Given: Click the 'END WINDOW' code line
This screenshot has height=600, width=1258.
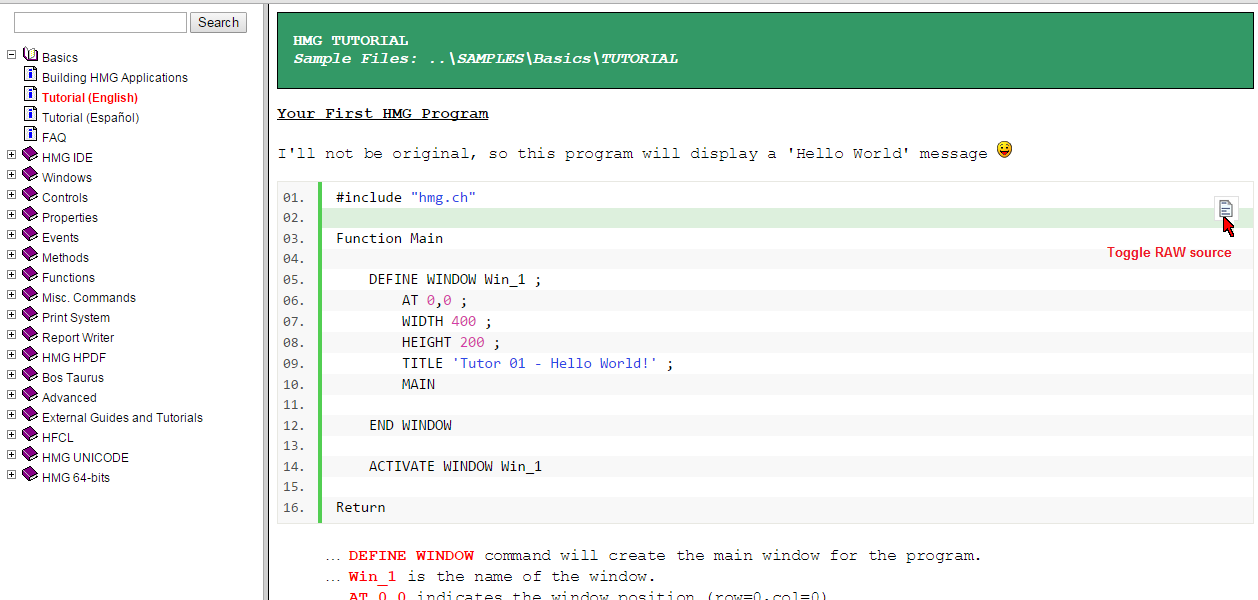Looking at the screenshot, I should coord(410,425).
